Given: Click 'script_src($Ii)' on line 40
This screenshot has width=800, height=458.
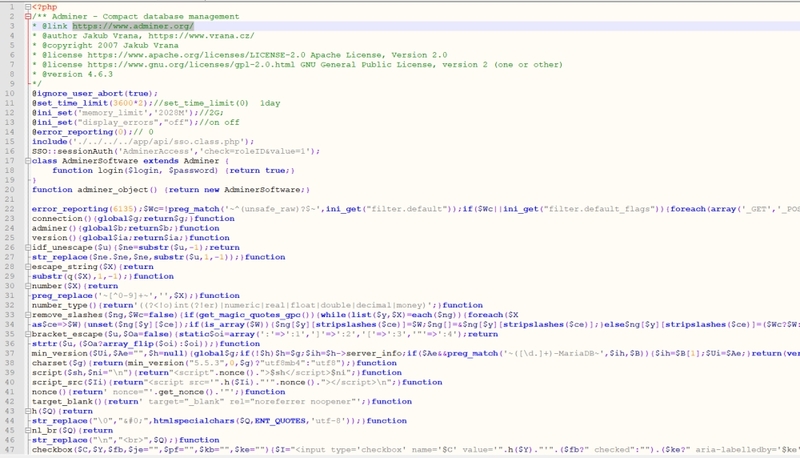Looking at the screenshot, I should pyautogui.click(x=69, y=383).
